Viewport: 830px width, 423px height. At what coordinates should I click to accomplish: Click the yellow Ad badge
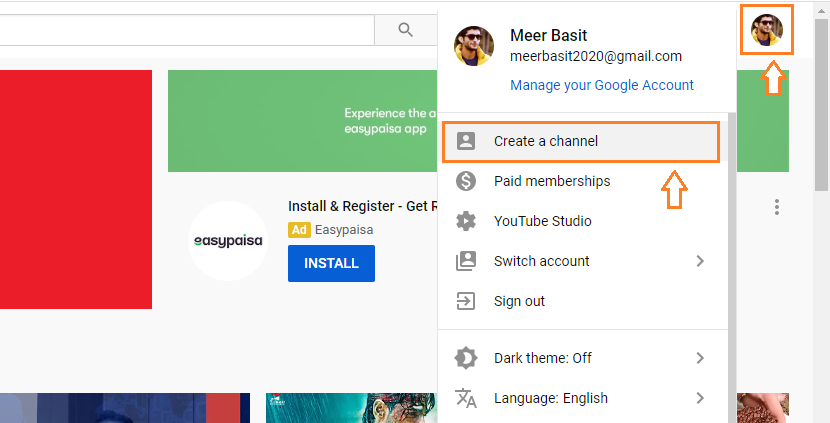[299, 230]
